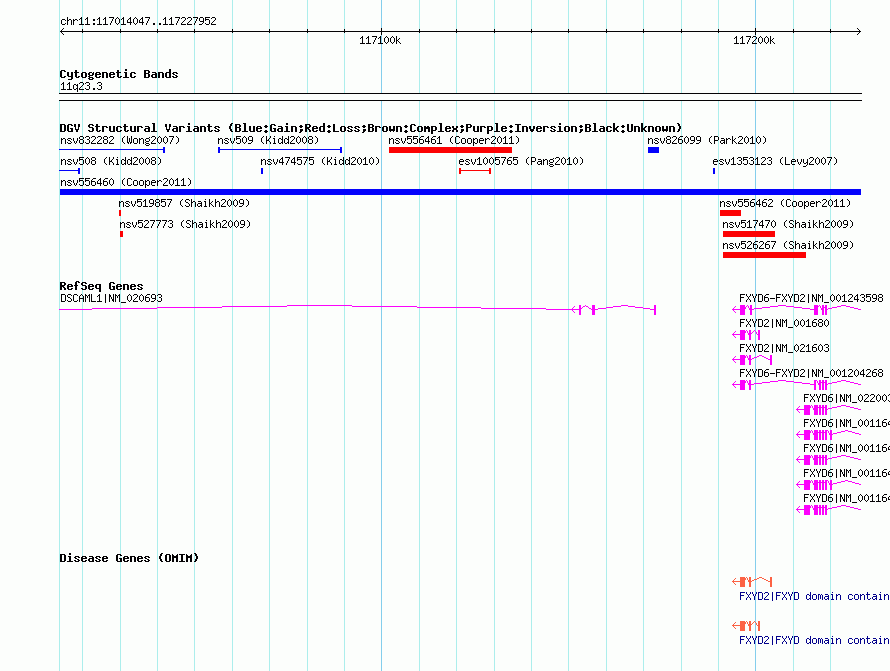The width and height of the screenshot is (890, 671).
Task: Click the chr11:117014047..117227952 coordinate label
Action: click(138, 21)
